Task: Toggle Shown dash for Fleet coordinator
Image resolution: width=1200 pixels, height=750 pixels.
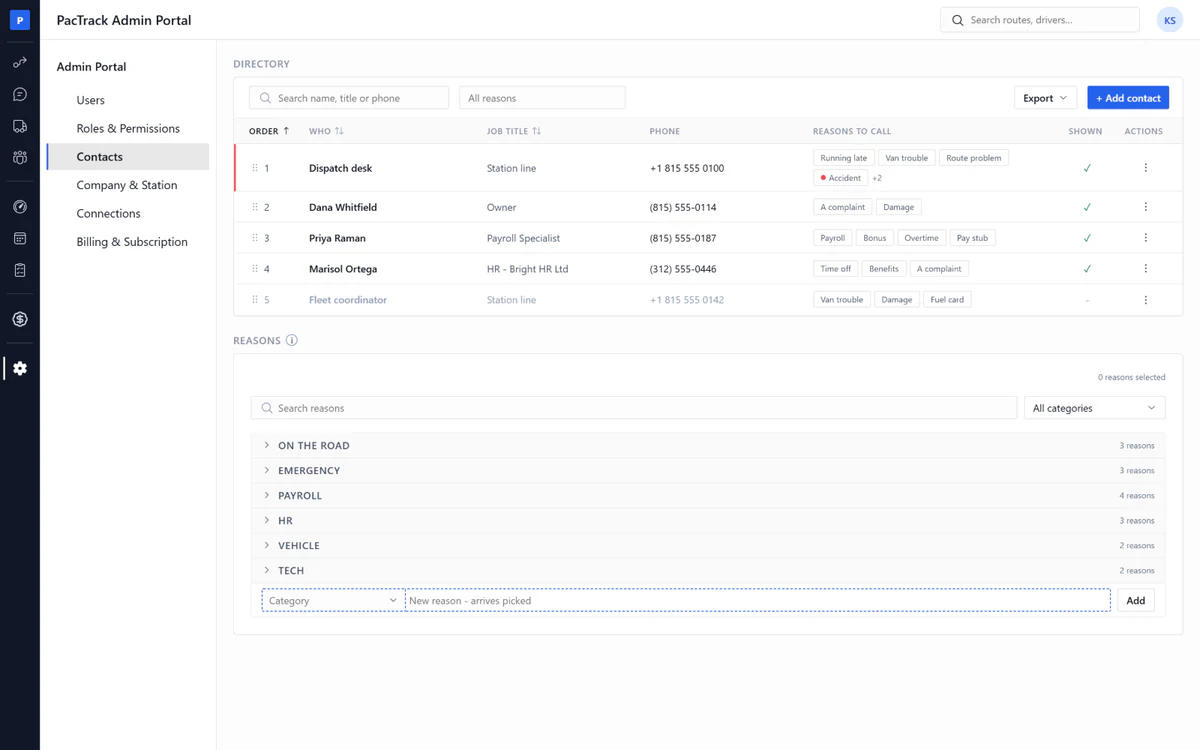Action: pyautogui.click(x=1087, y=300)
